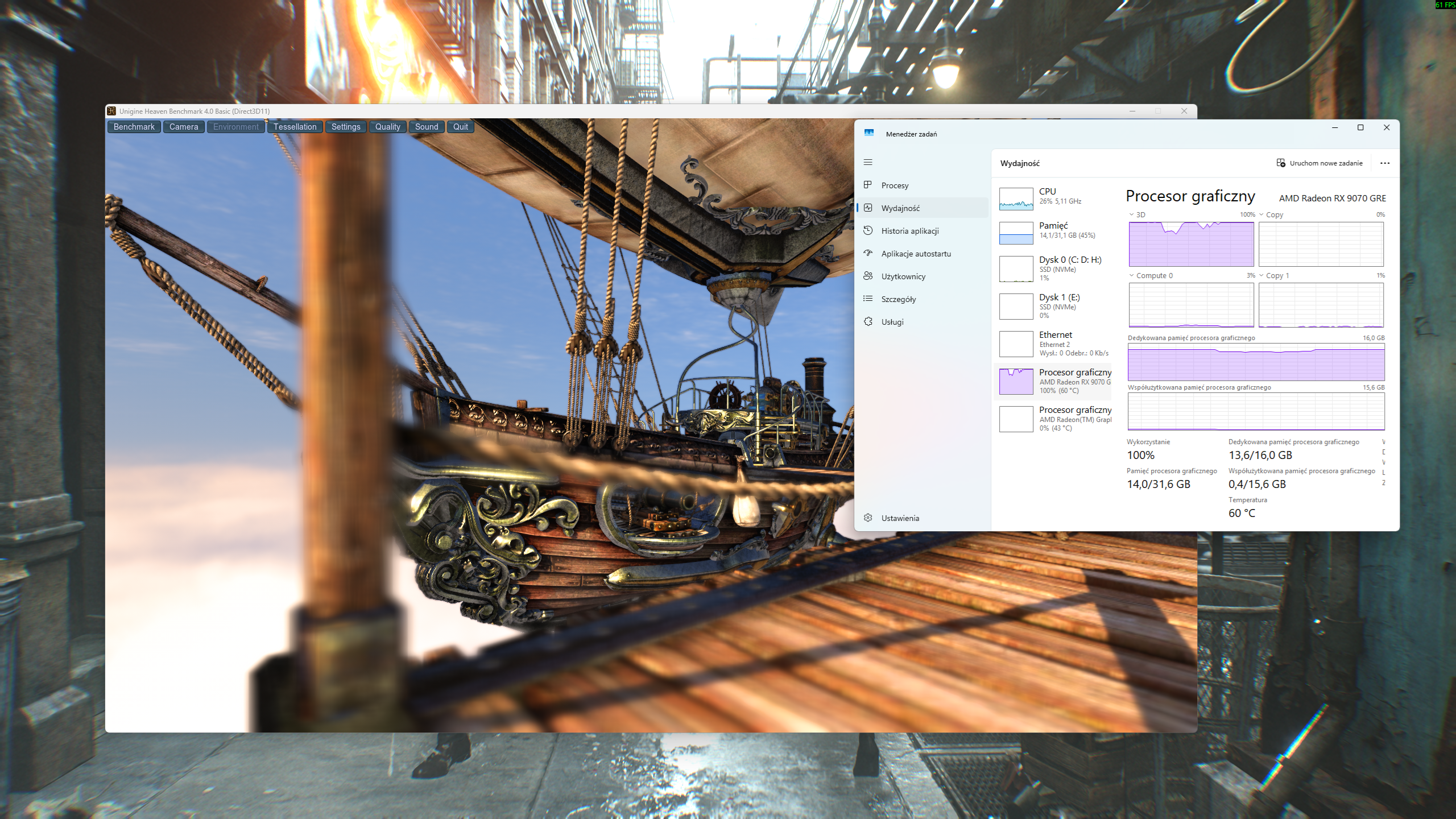The height and width of the screenshot is (819, 1456).
Task: Click the '100%' Wykorzystanie value
Action: pos(1141,455)
